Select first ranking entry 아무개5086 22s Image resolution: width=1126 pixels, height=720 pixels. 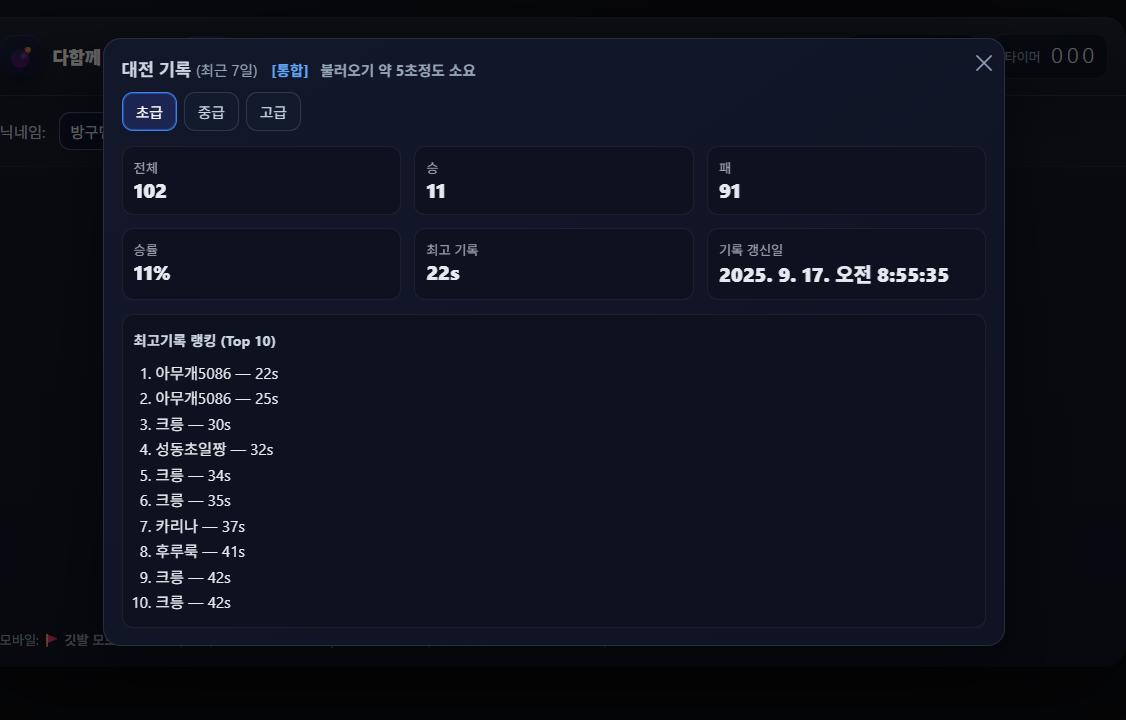208,373
